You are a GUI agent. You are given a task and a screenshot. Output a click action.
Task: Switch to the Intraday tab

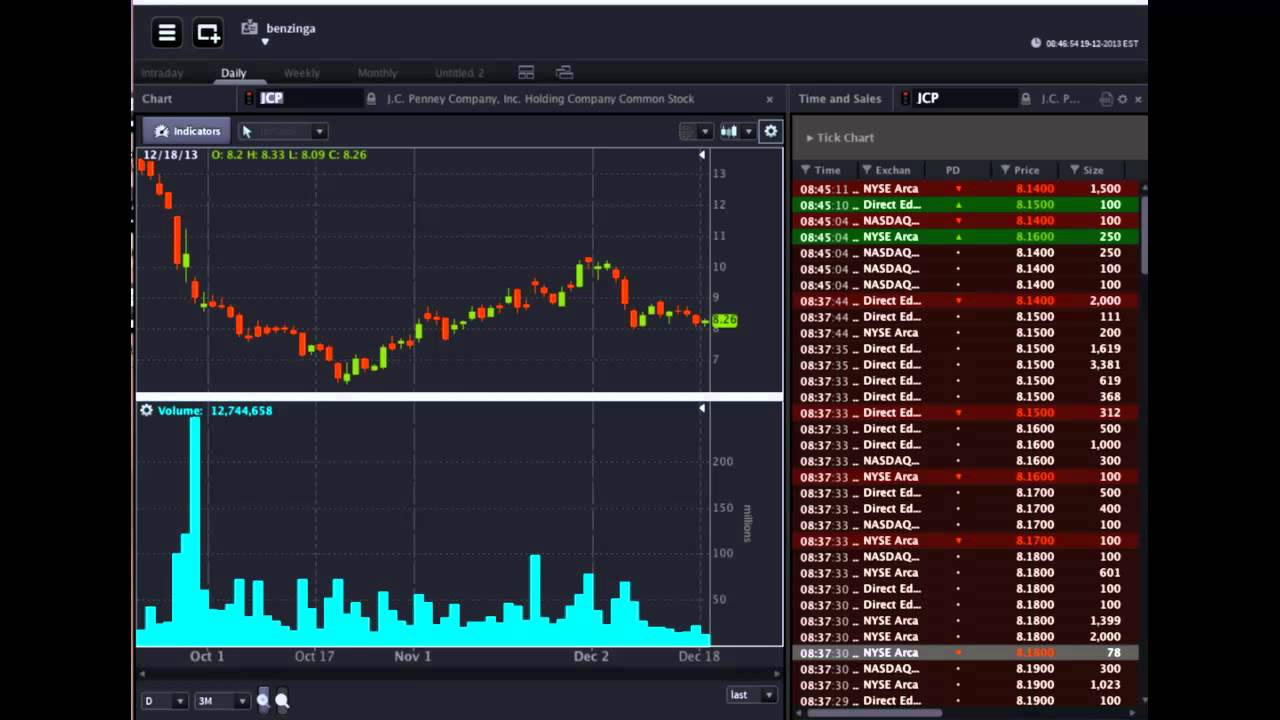tap(162, 73)
